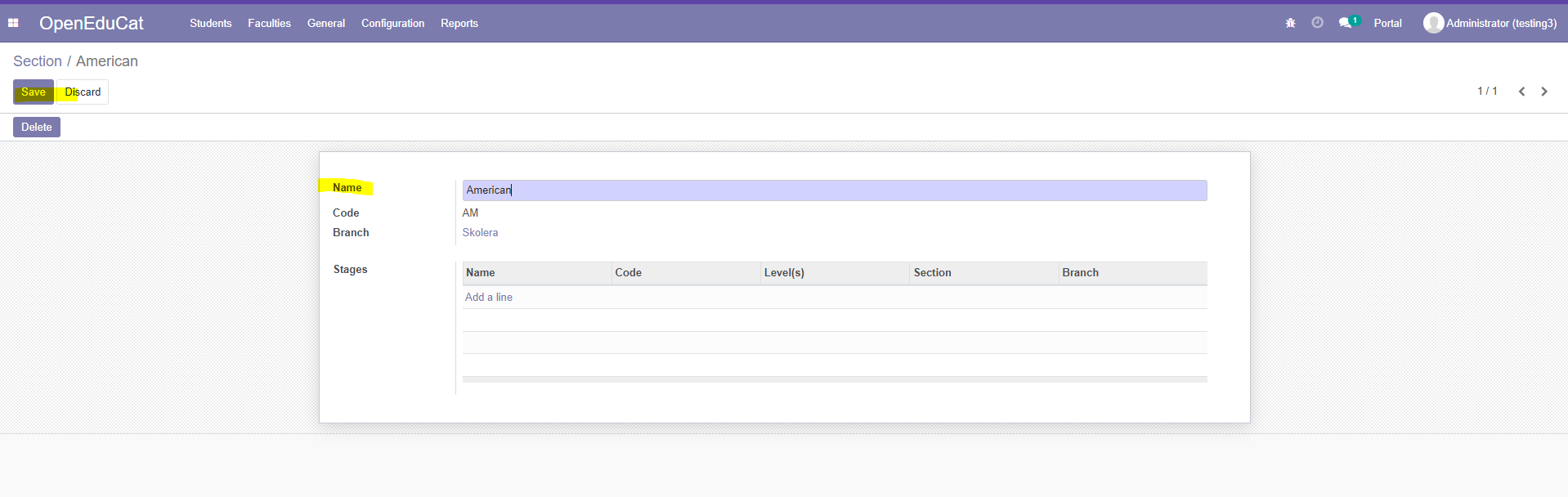Click the Code field label

tap(346, 213)
